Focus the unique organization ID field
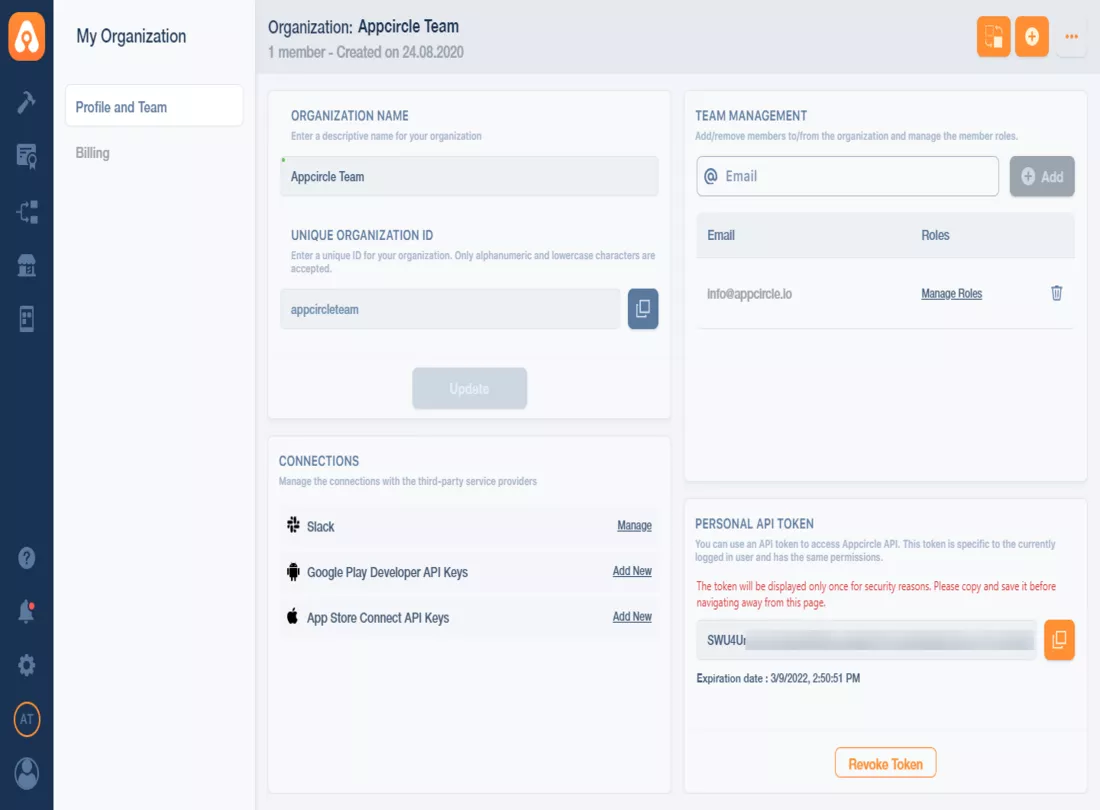 [x=450, y=309]
